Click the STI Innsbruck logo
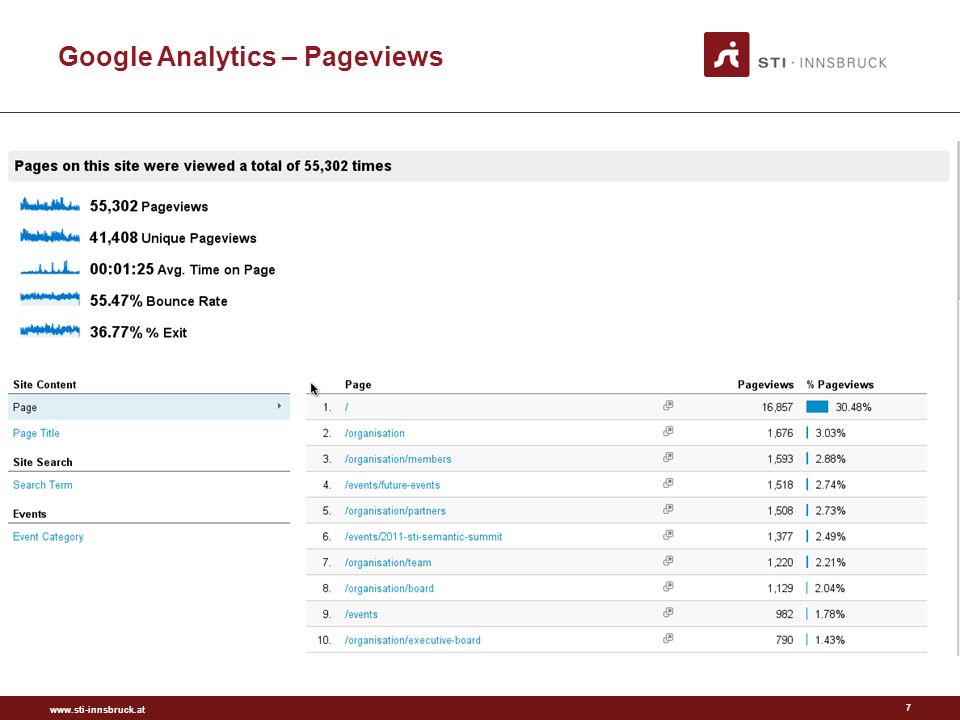 795,54
